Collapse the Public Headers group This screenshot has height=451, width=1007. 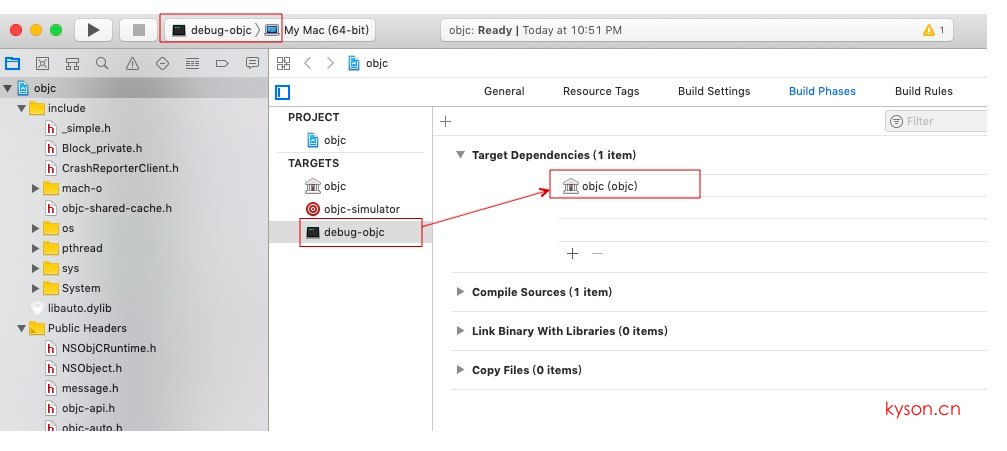click(21, 328)
